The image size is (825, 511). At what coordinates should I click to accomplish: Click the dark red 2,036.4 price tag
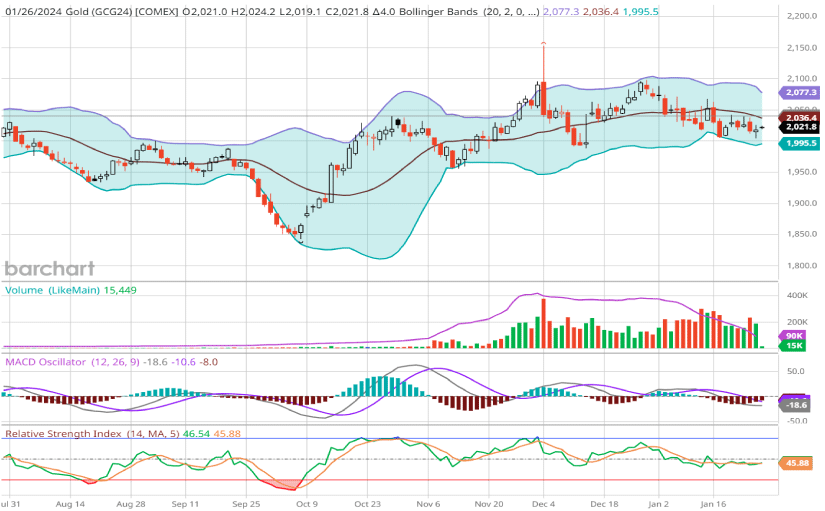801,117
